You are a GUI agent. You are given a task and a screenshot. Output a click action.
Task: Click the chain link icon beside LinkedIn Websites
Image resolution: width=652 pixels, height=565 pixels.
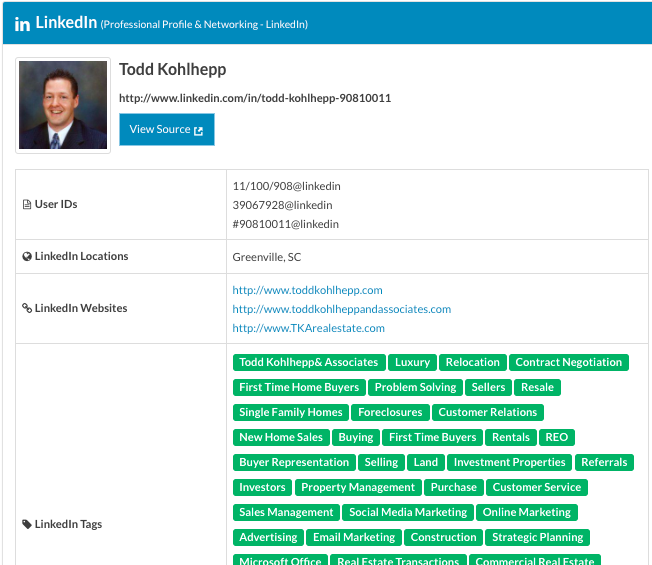(x=27, y=308)
